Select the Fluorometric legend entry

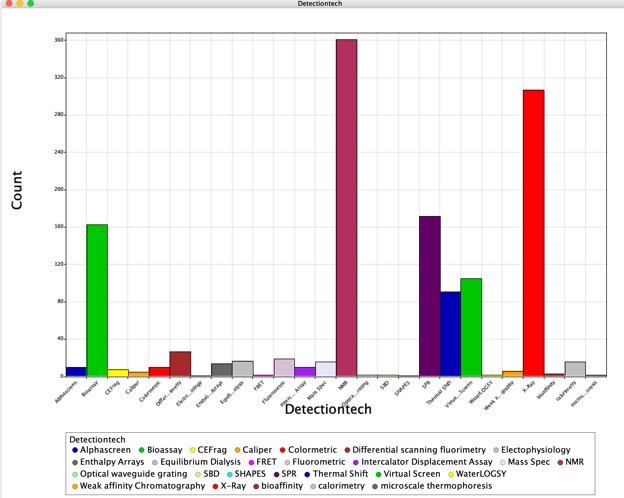tap(315, 462)
